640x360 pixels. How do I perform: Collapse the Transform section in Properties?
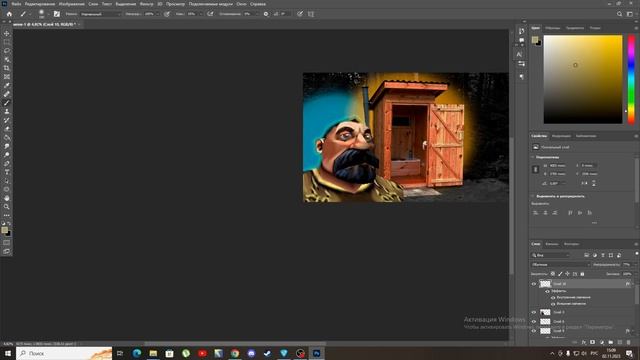533,157
